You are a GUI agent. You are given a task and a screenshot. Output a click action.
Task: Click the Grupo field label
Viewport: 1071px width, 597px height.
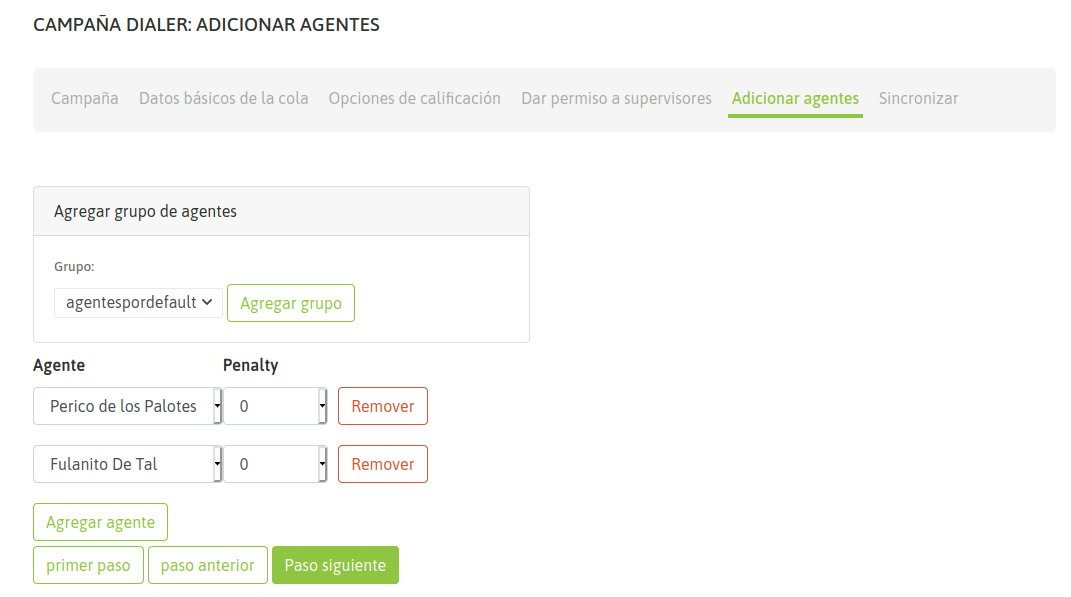(74, 267)
